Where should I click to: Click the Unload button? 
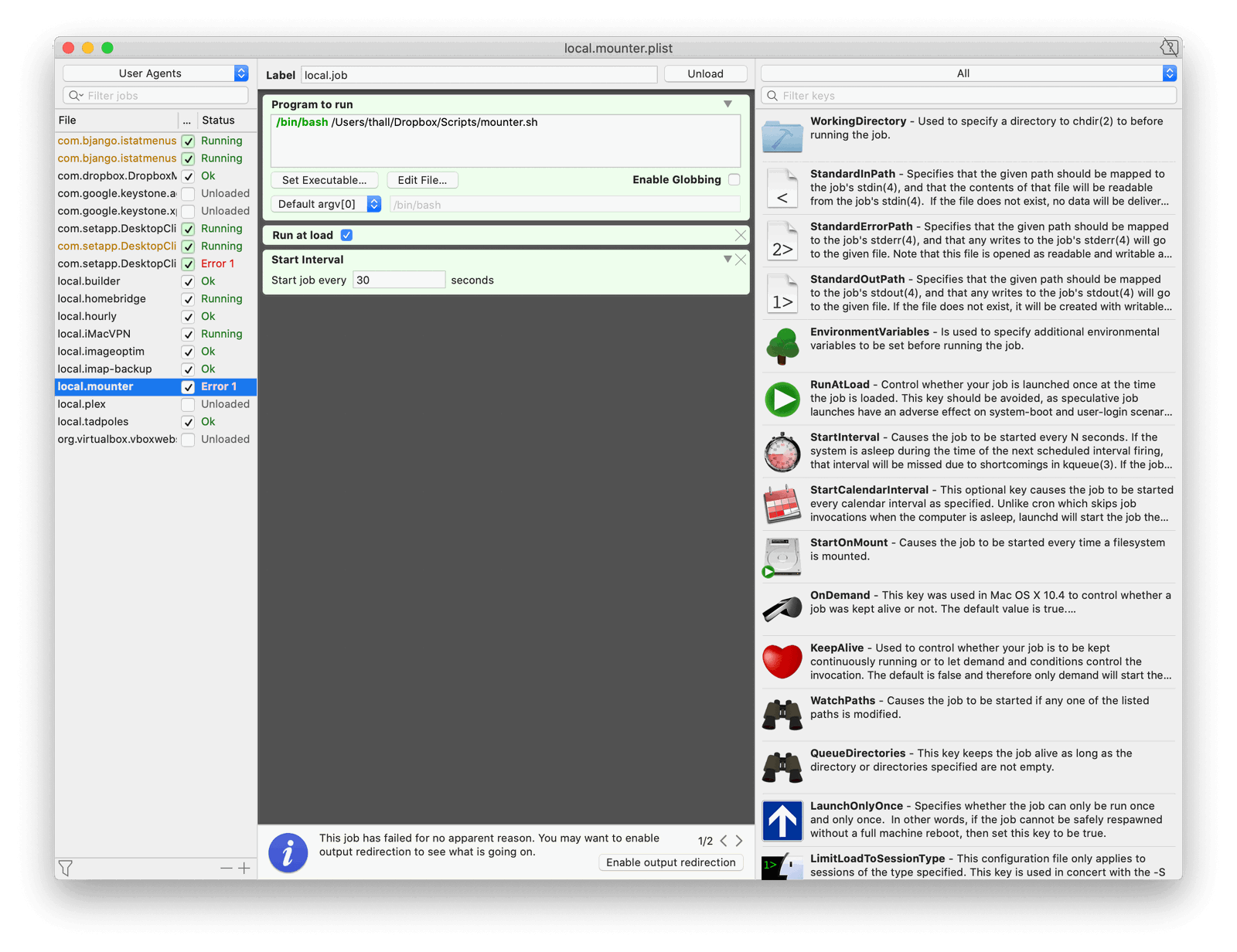(705, 74)
